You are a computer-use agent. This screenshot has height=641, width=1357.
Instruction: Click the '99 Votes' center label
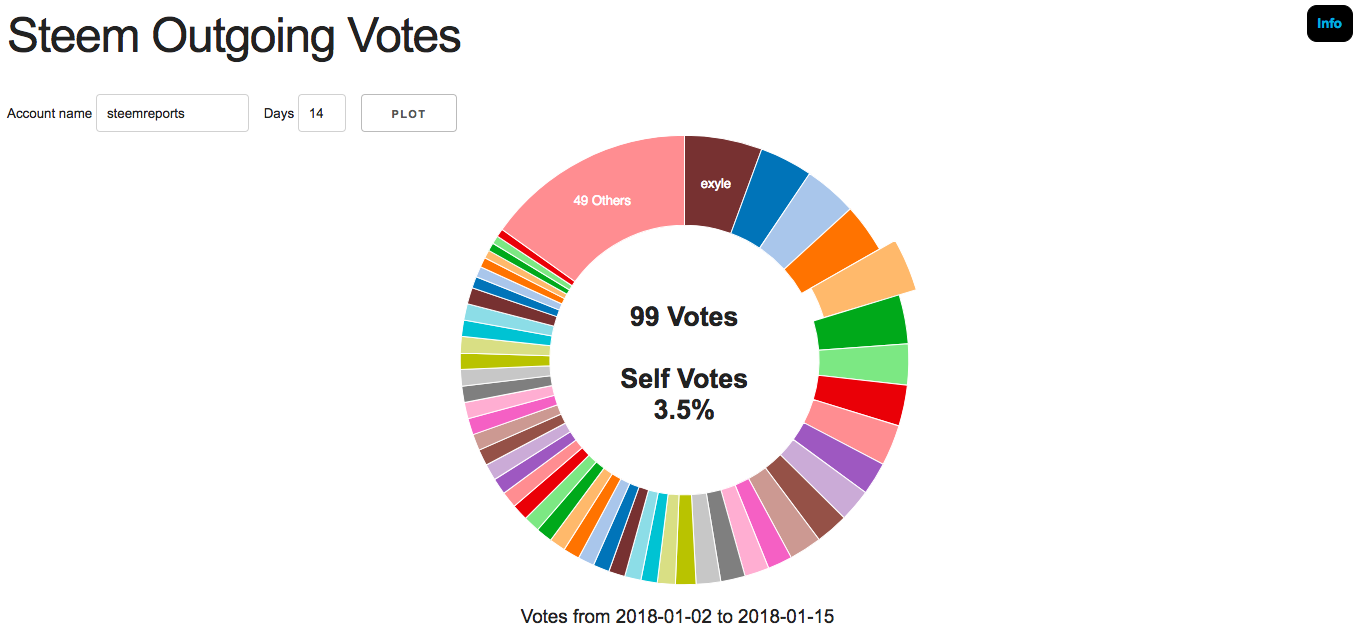coord(684,317)
